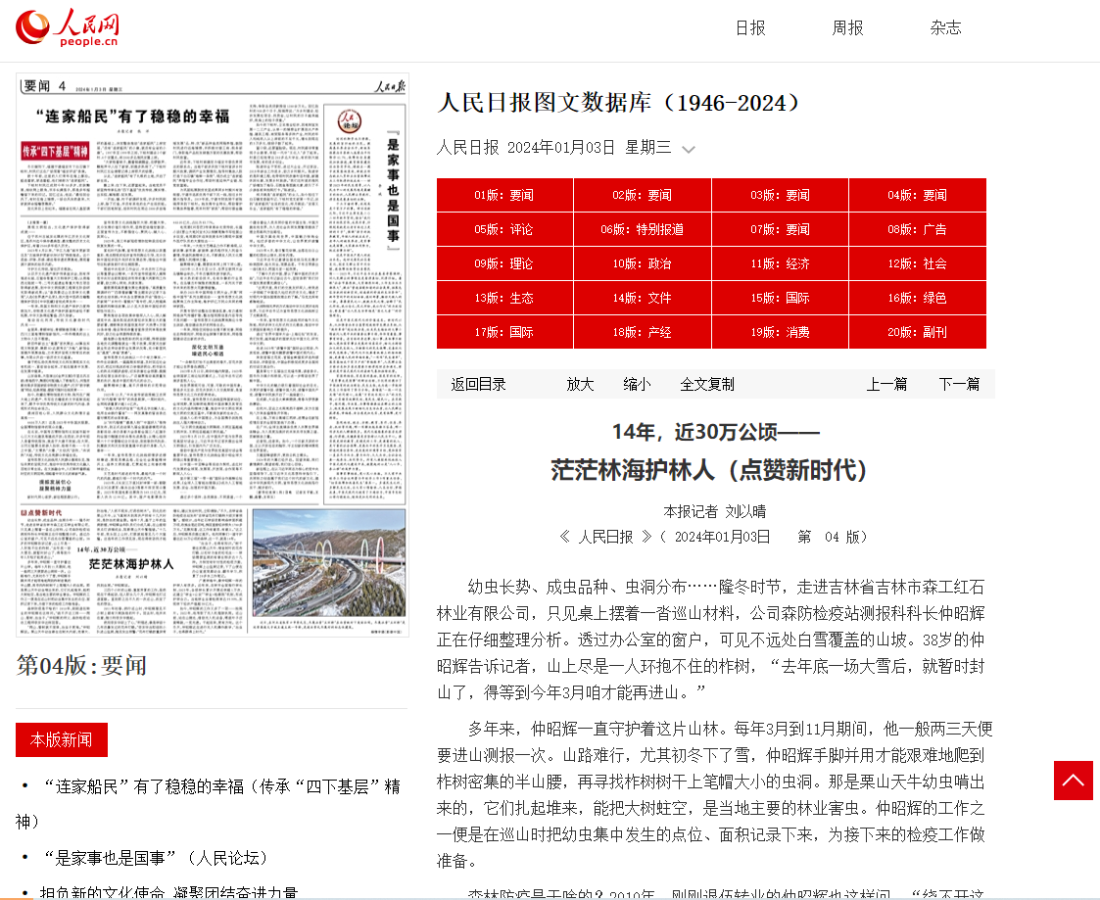Go to 05版: 评论 page
The height and width of the screenshot is (900, 1100).
[504, 229]
